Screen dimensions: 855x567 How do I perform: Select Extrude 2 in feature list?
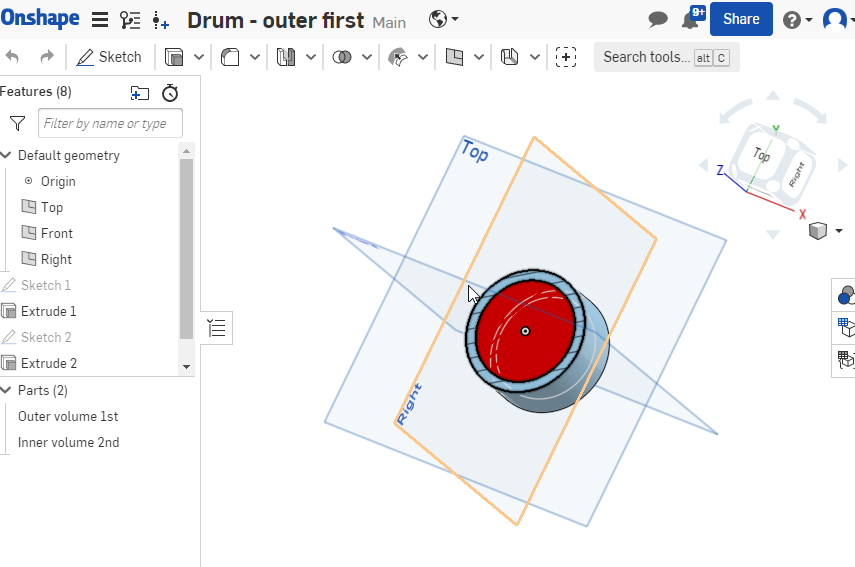48,363
